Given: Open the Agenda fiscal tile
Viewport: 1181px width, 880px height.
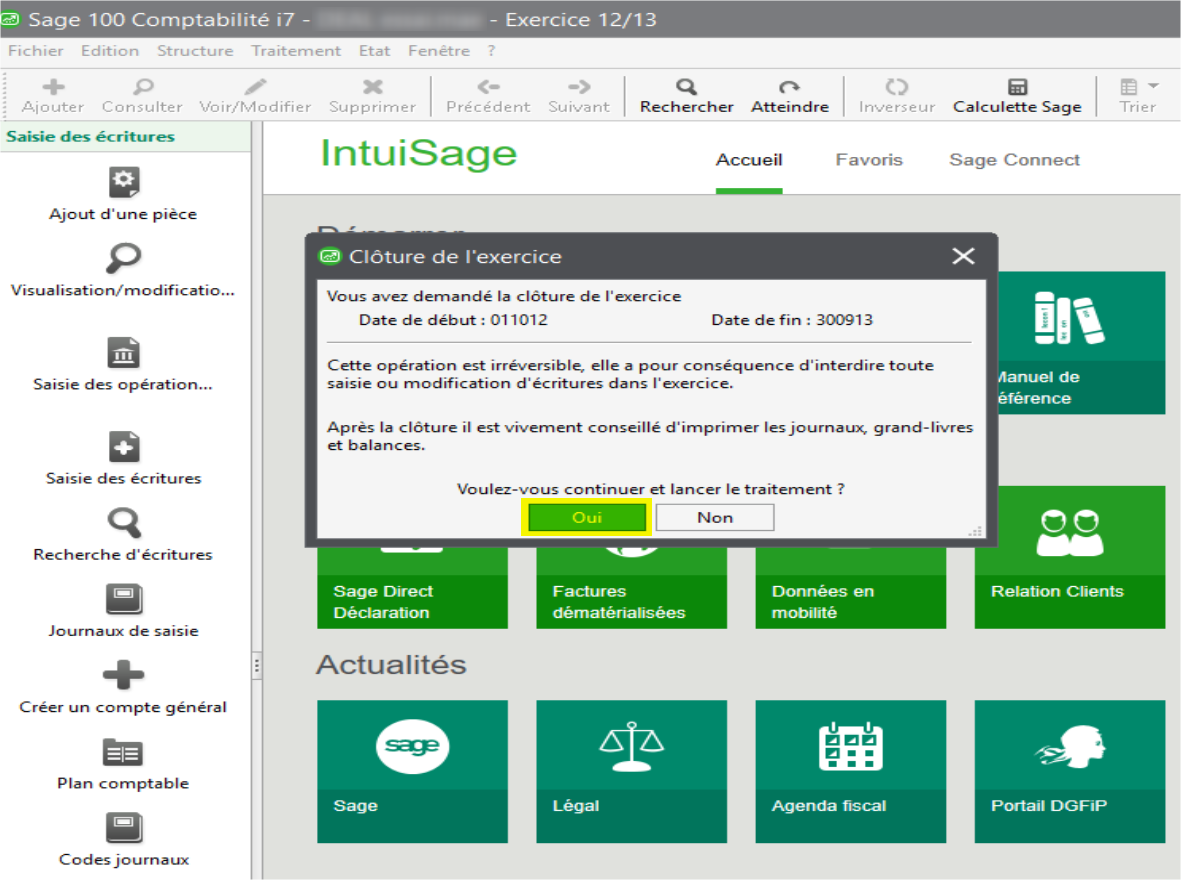Looking at the screenshot, I should [x=850, y=770].
